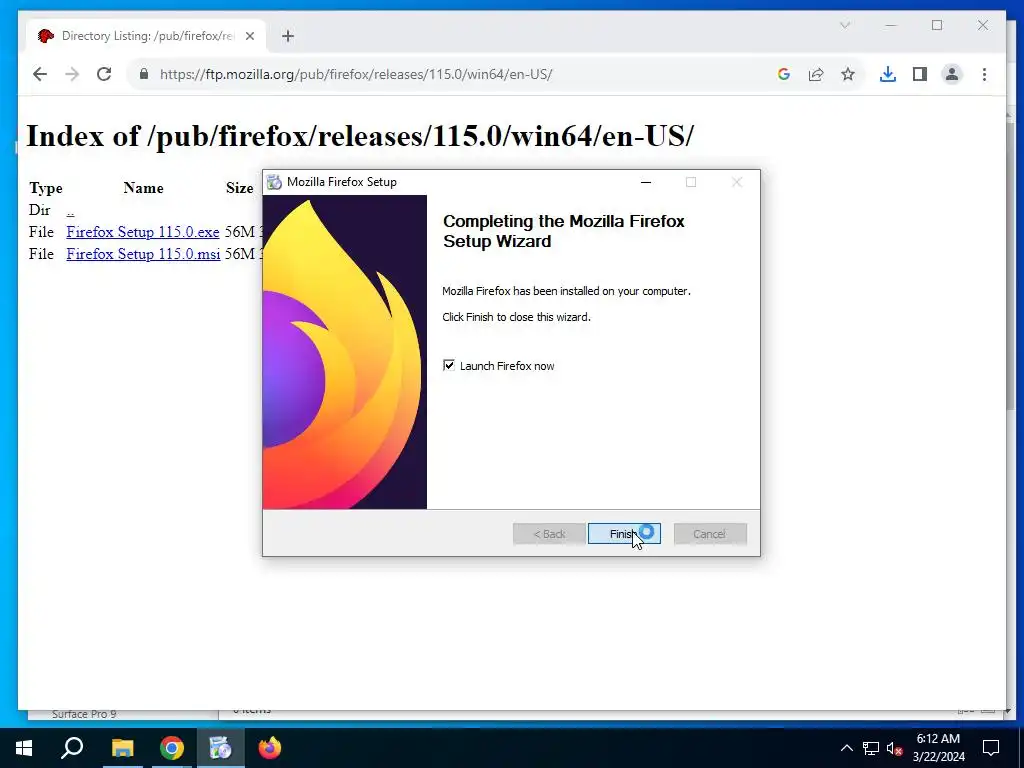Open the Windows Start menu
The image size is (1024, 768).
coord(24,748)
